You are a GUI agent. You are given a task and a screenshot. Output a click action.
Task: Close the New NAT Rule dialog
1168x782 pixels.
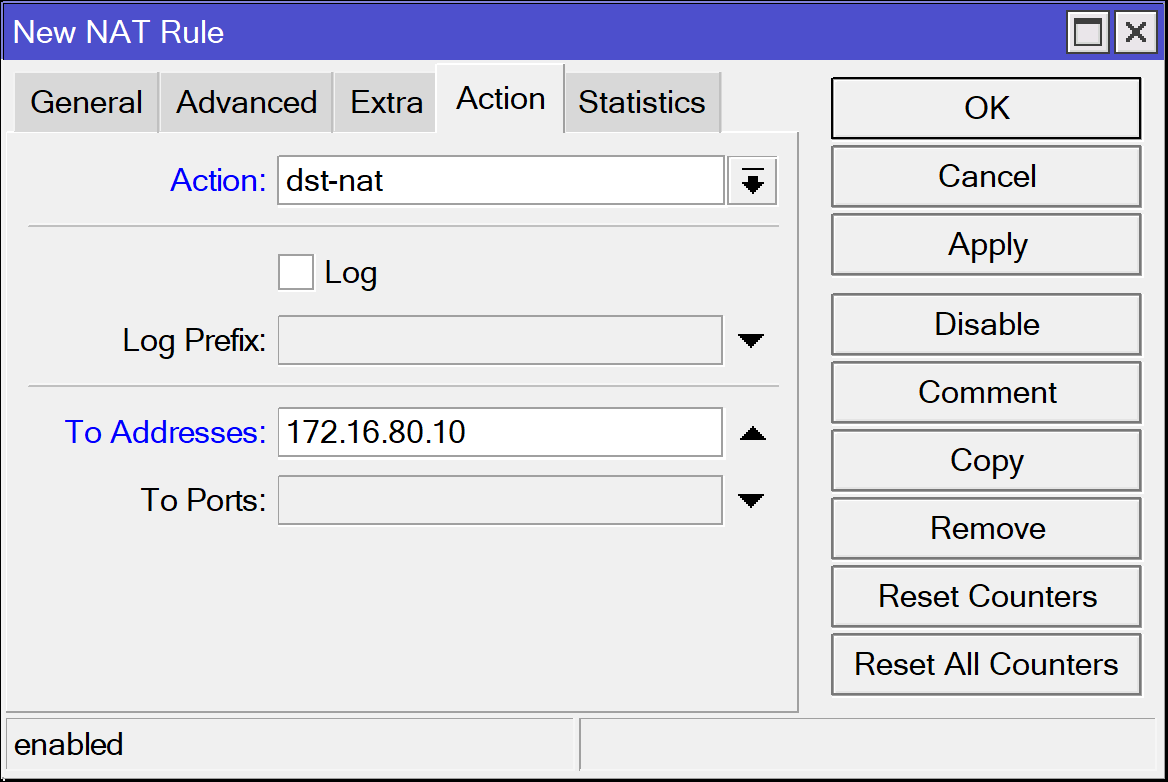(1136, 33)
